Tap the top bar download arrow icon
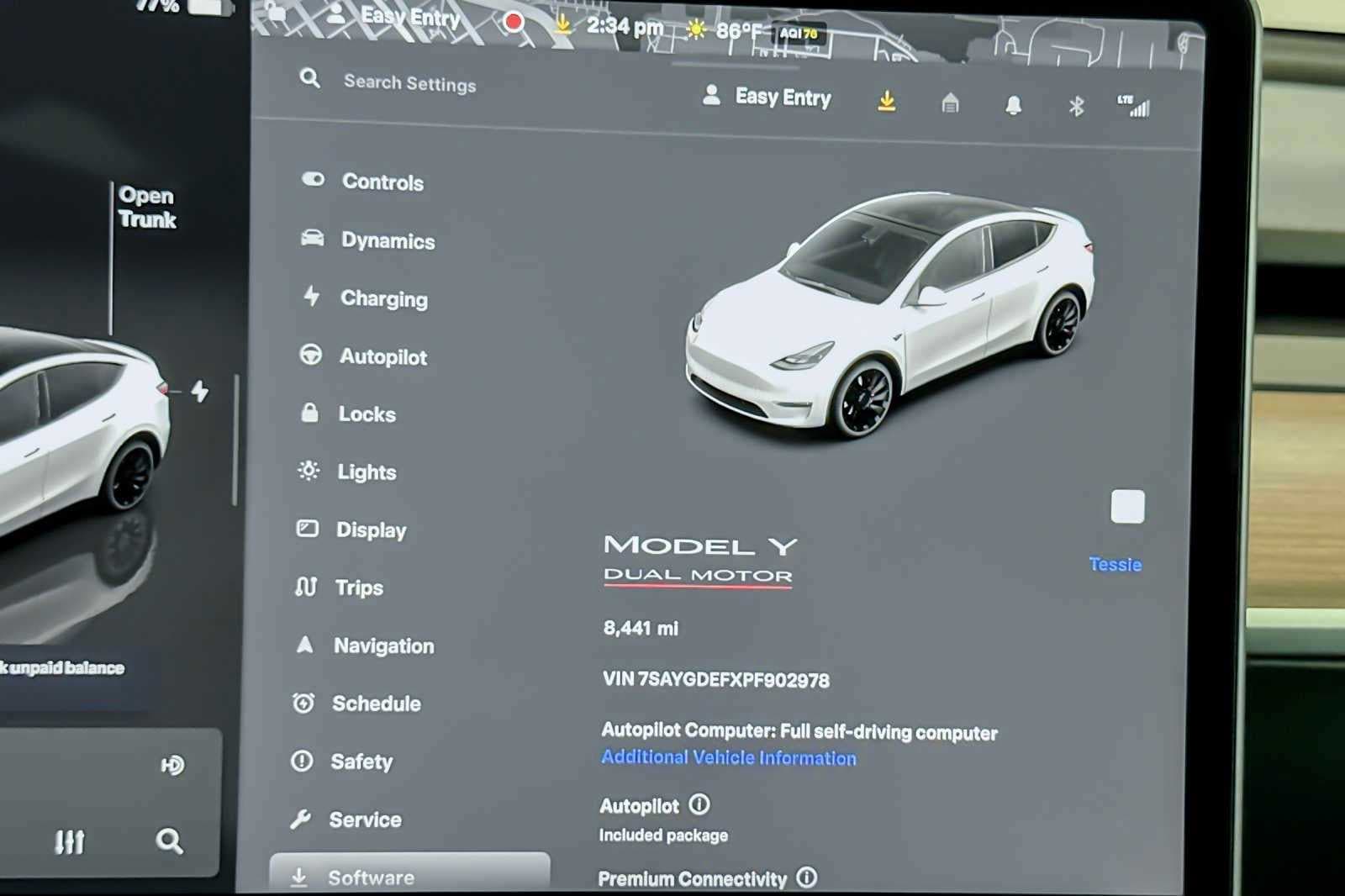 (563, 25)
